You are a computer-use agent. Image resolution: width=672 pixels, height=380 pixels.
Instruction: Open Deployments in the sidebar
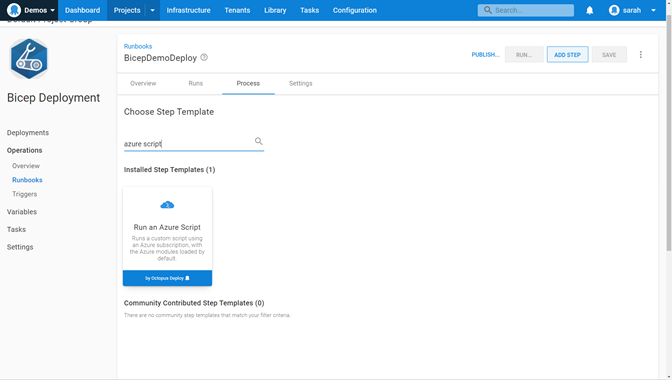click(28, 133)
